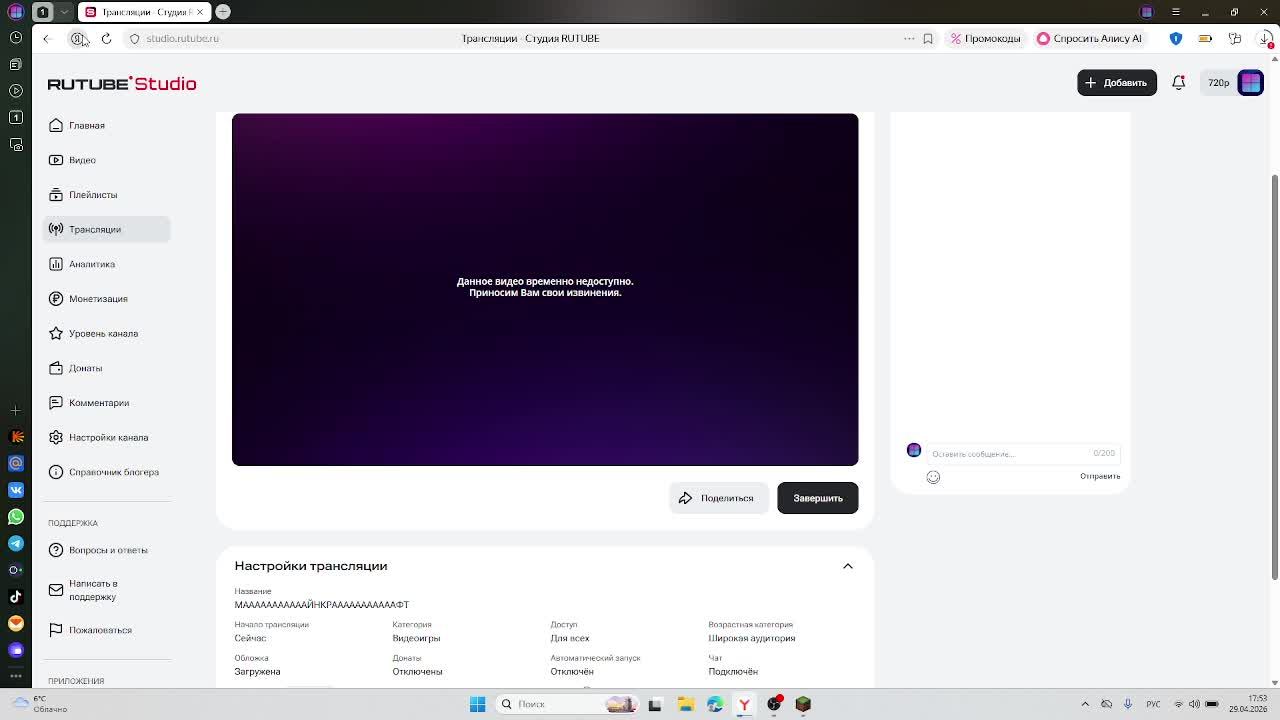Click the Вопросы и ответы icon

(x=56, y=550)
